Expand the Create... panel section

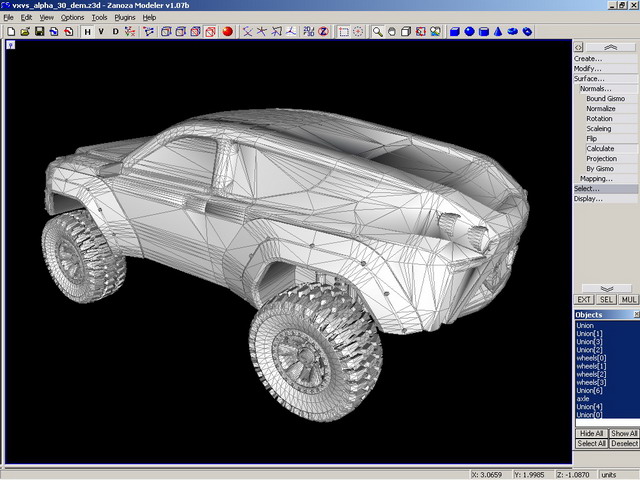point(588,58)
